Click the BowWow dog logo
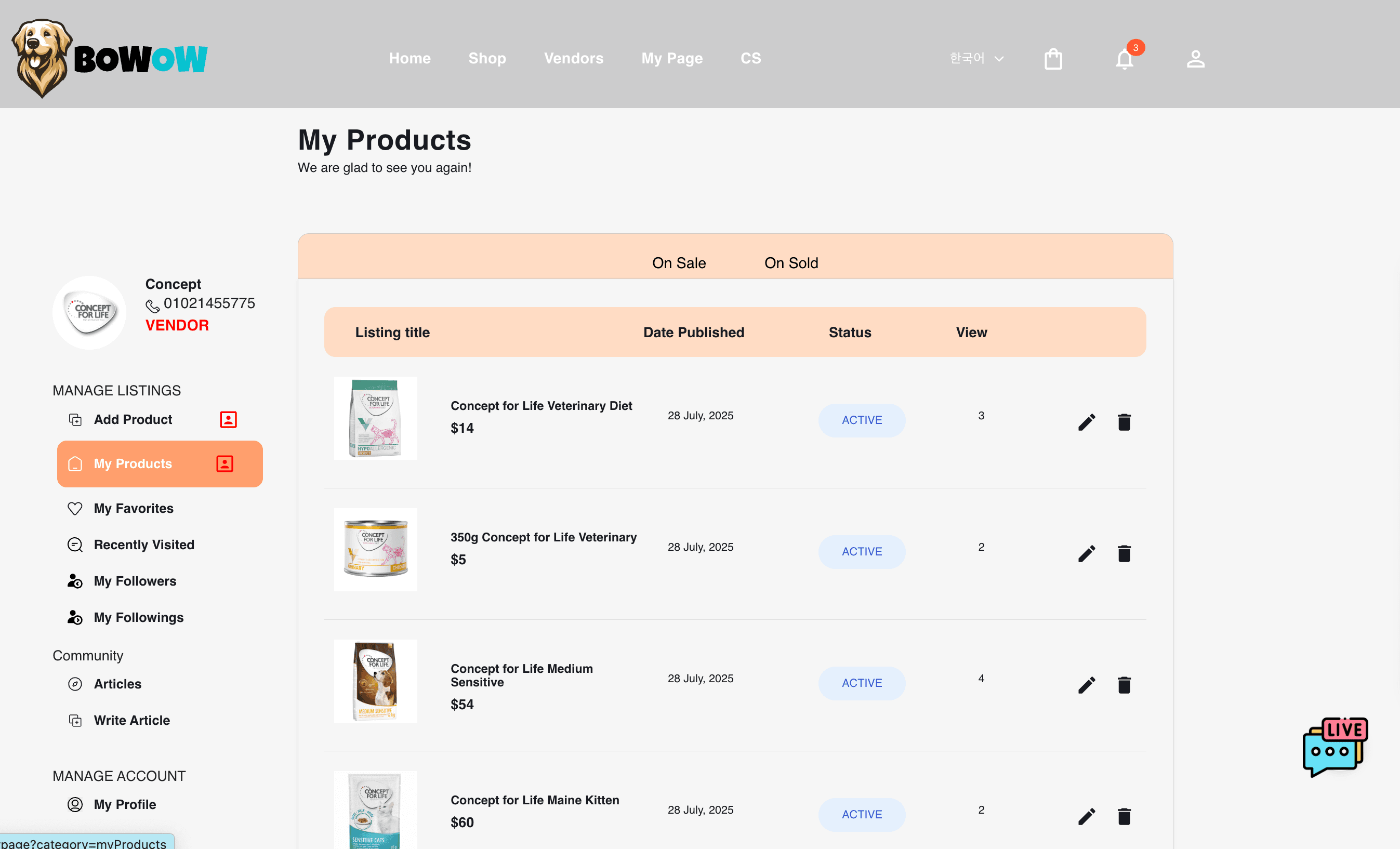 pos(111,58)
